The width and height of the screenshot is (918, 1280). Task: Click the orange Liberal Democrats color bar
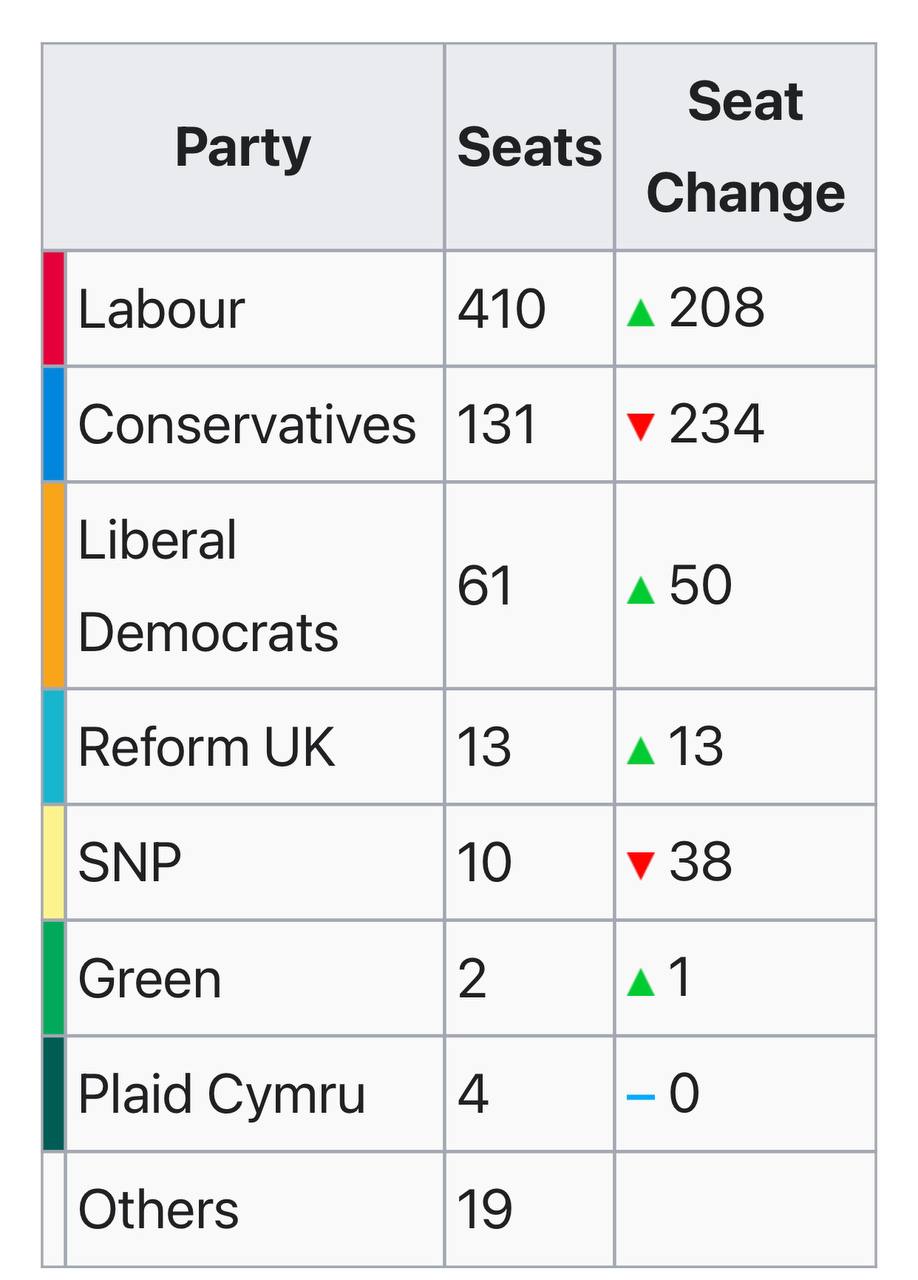(x=54, y=586)
